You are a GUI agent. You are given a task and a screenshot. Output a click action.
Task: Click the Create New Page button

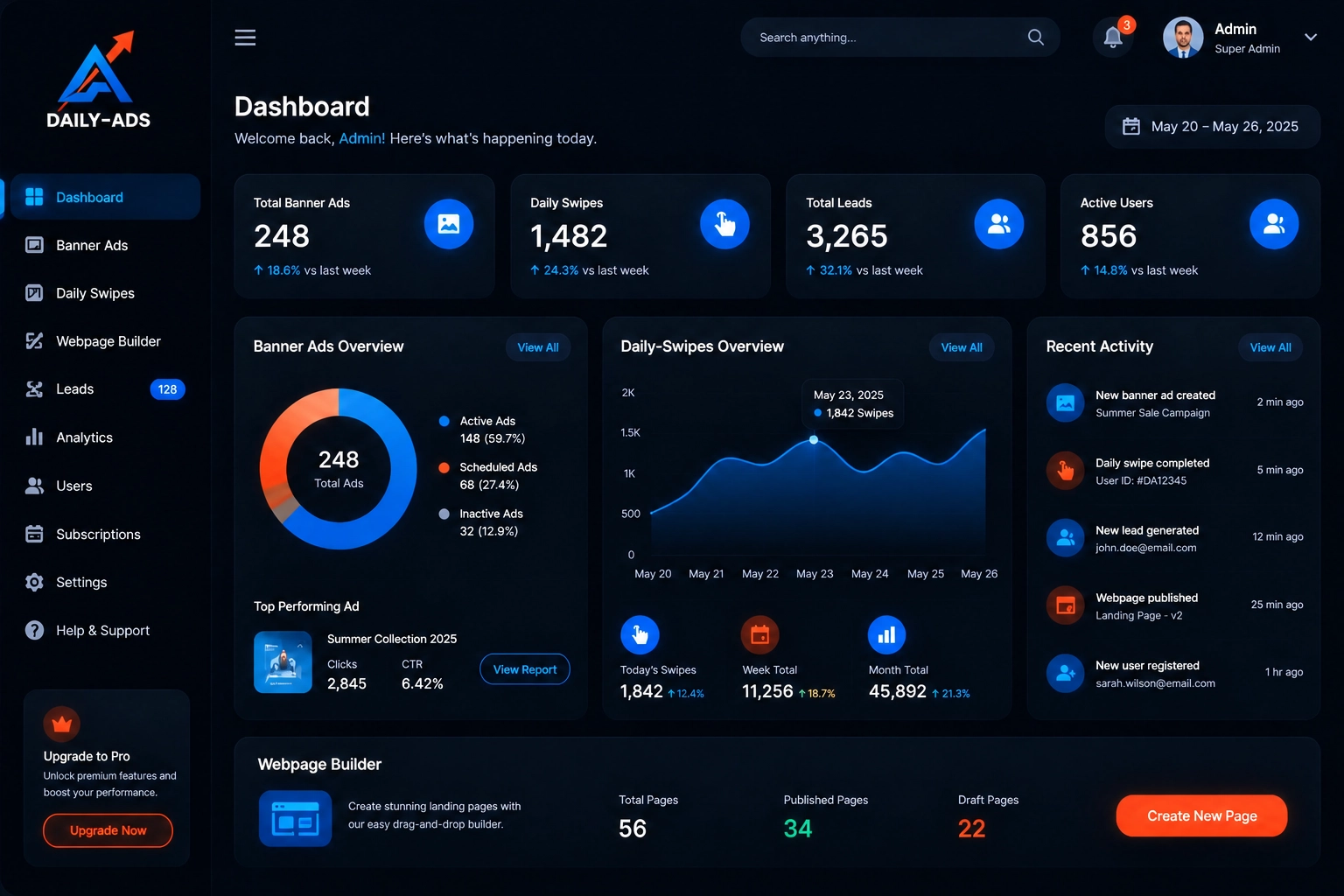pyautogui.click(x=1201, y=815)
